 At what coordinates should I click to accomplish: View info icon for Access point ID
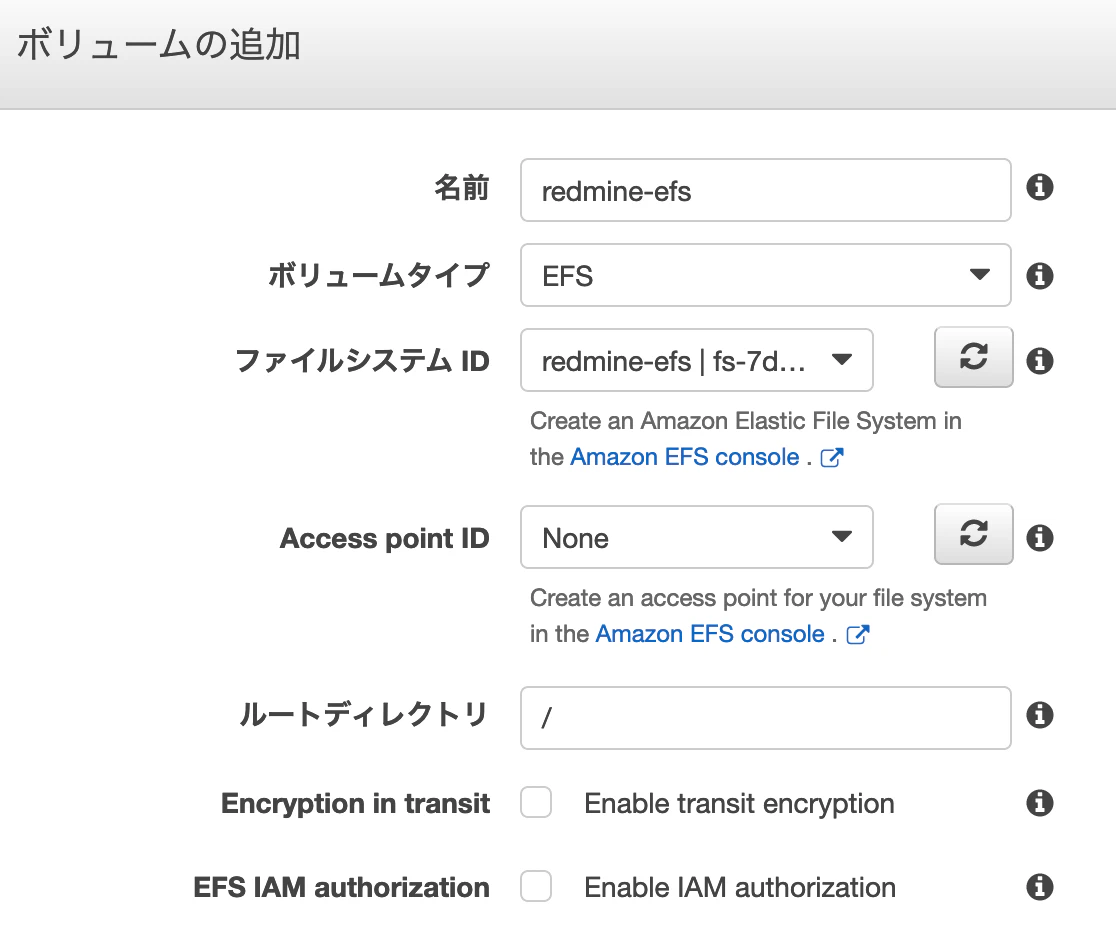tap(1039, 537)
